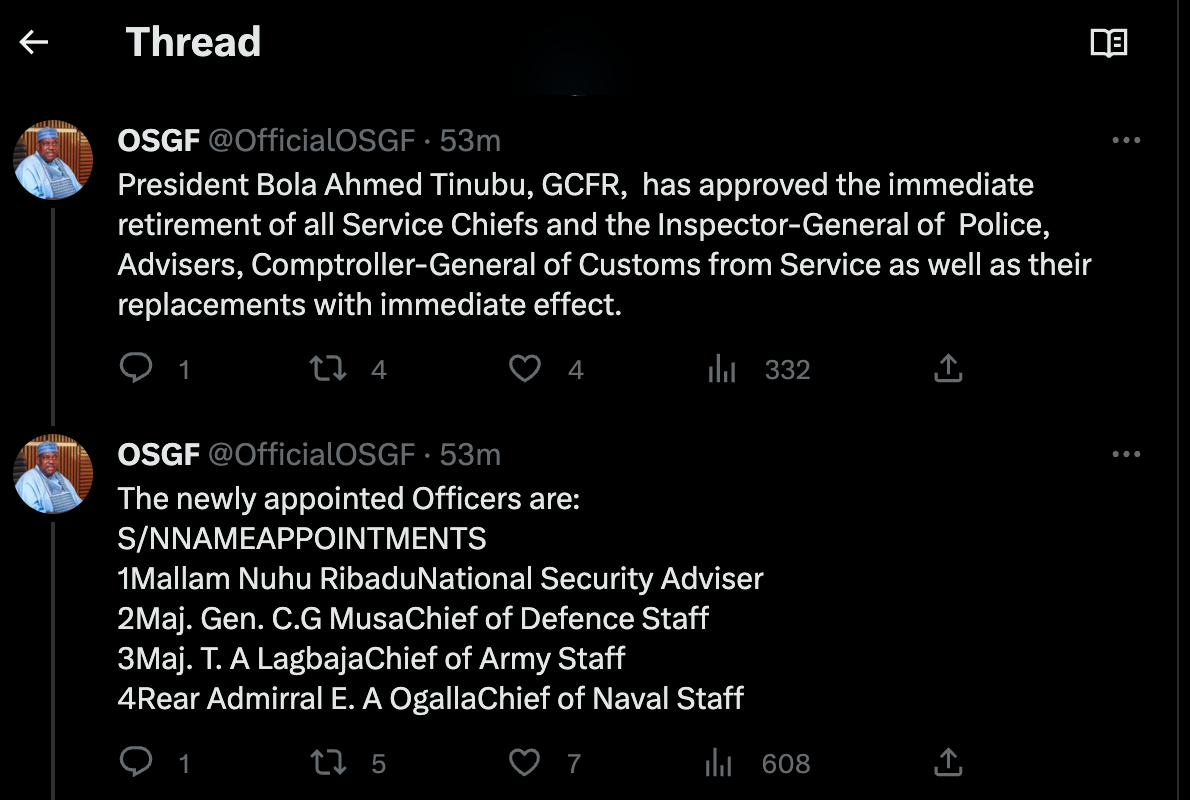1190x800 pixels.
Task: Share the first OSGF tweet
Action: (x=947, y=369)
